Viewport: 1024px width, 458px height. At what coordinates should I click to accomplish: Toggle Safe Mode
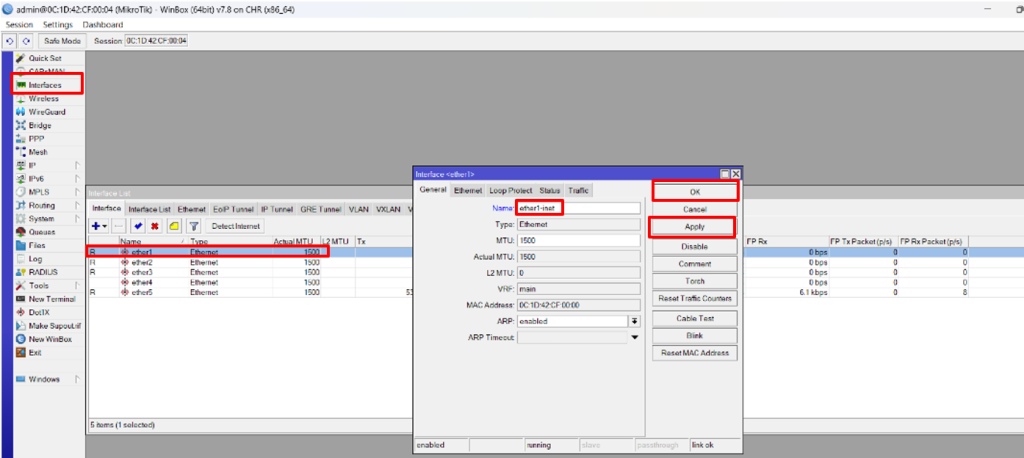62,41
